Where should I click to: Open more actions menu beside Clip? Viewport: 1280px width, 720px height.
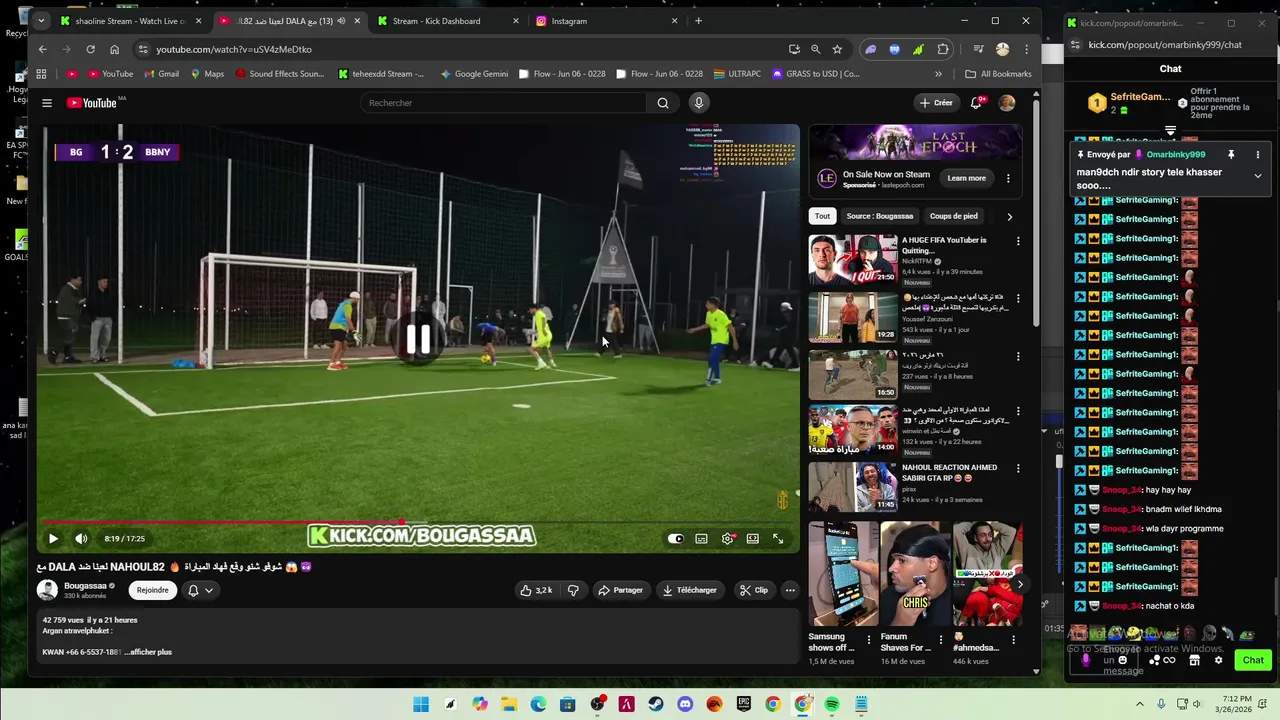tap(790, 590)
